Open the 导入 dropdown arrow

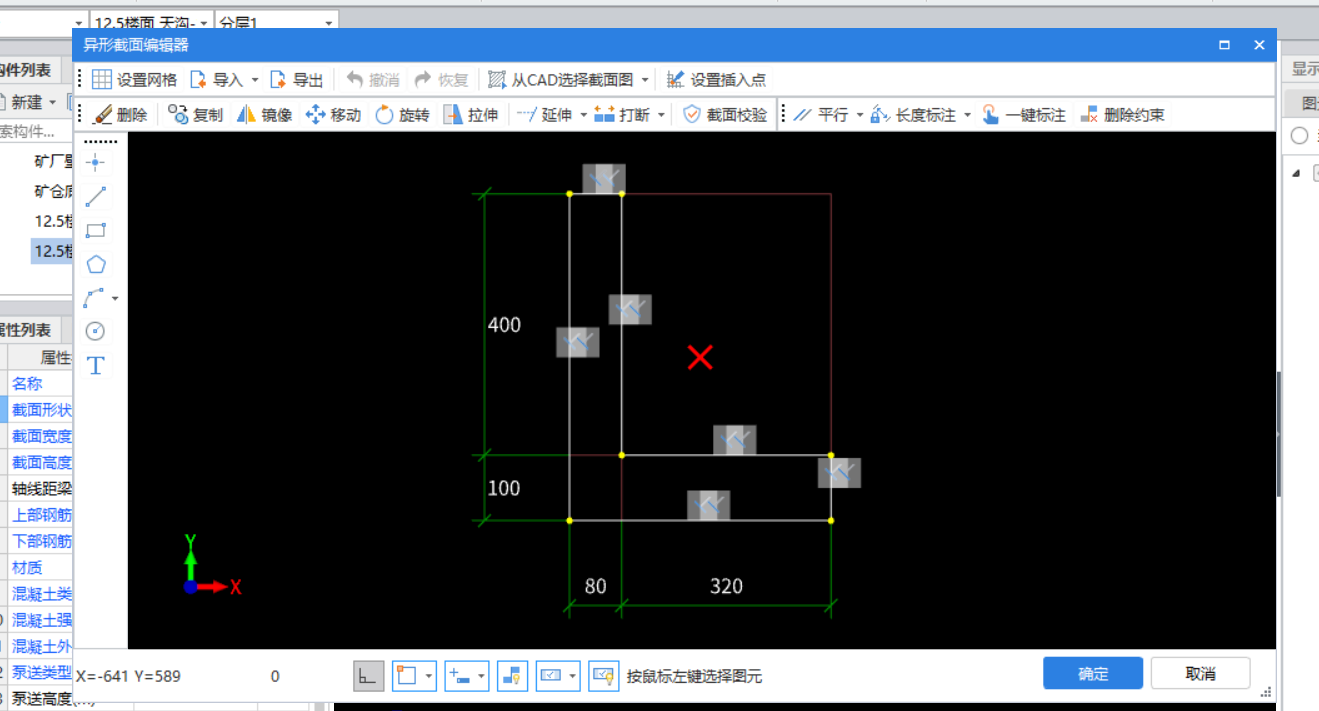click(x=255, y=80)
